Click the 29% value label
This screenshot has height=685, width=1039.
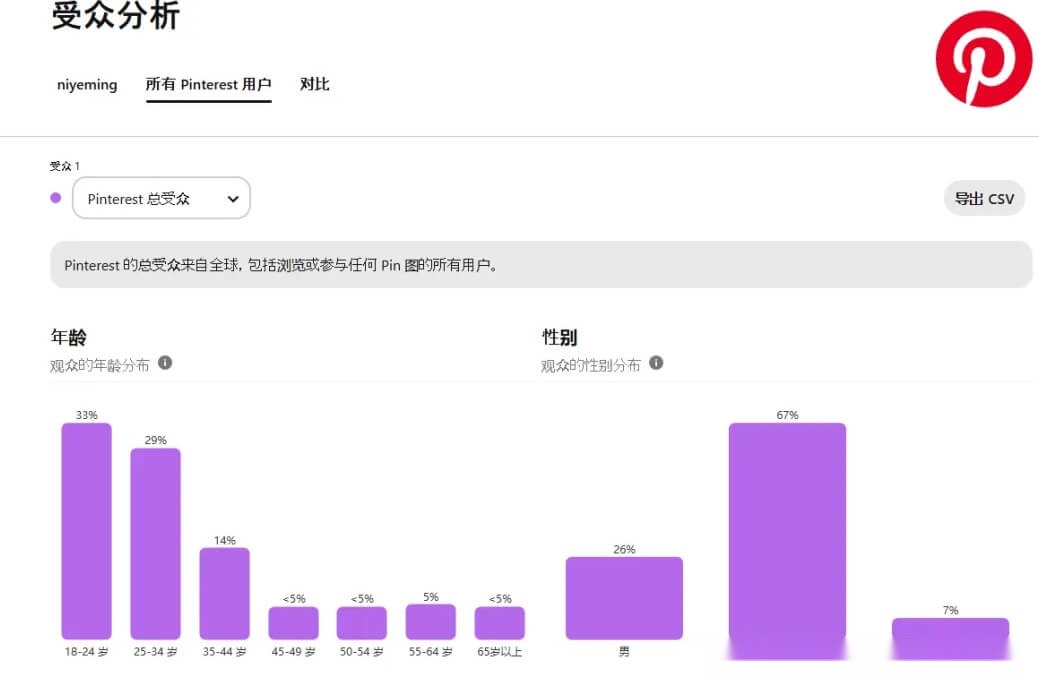point(156,441)
